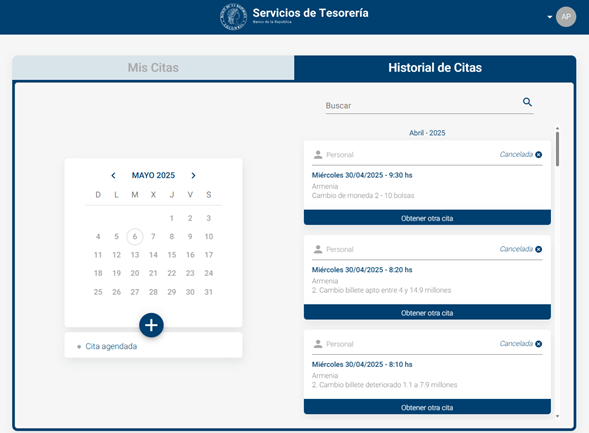Click the cancelled X icon on 8:10 appointment
Viewport: 589px width, 433px height.
click(538, 344)
